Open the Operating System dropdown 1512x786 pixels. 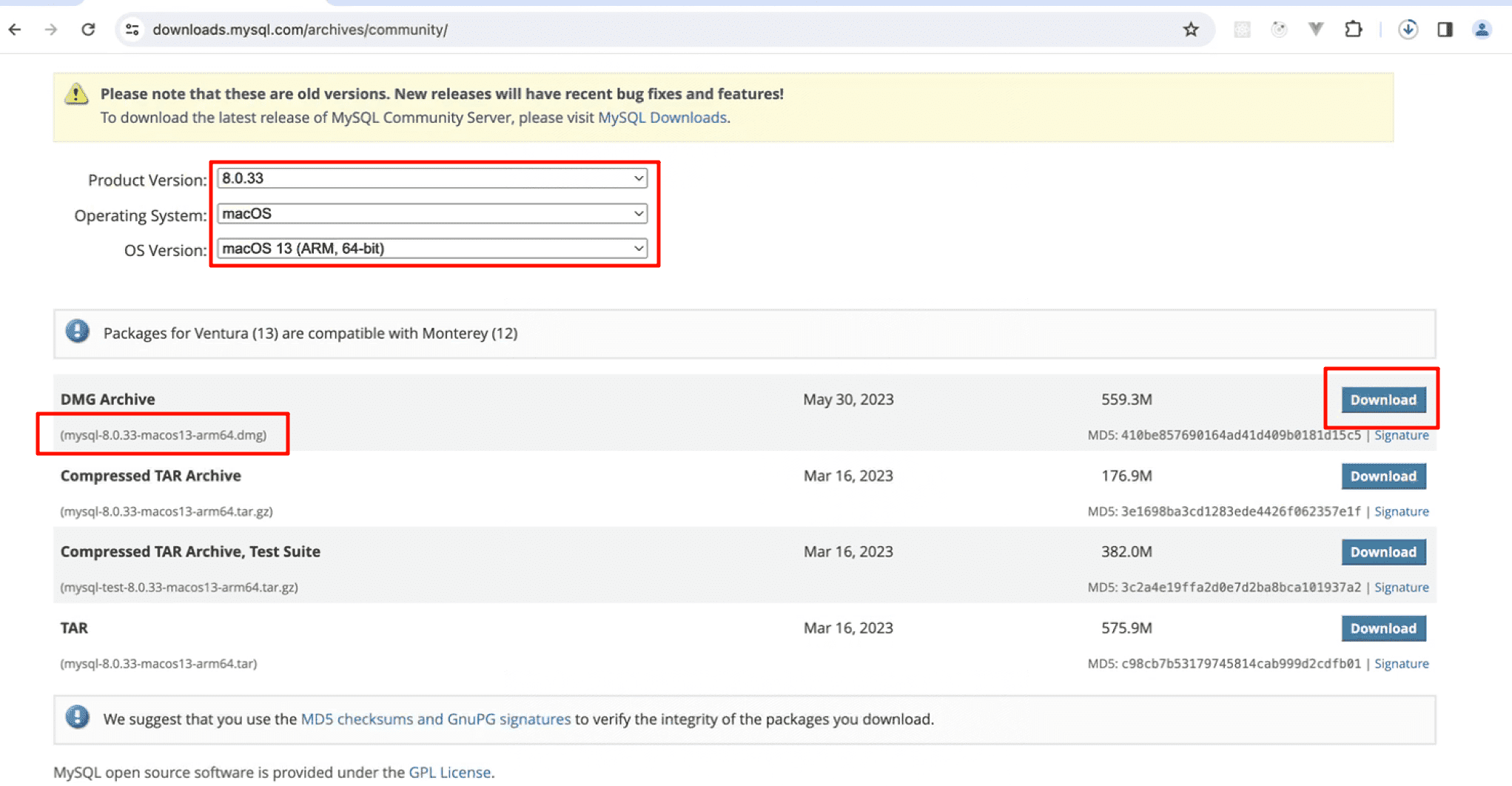pos(432,214)
